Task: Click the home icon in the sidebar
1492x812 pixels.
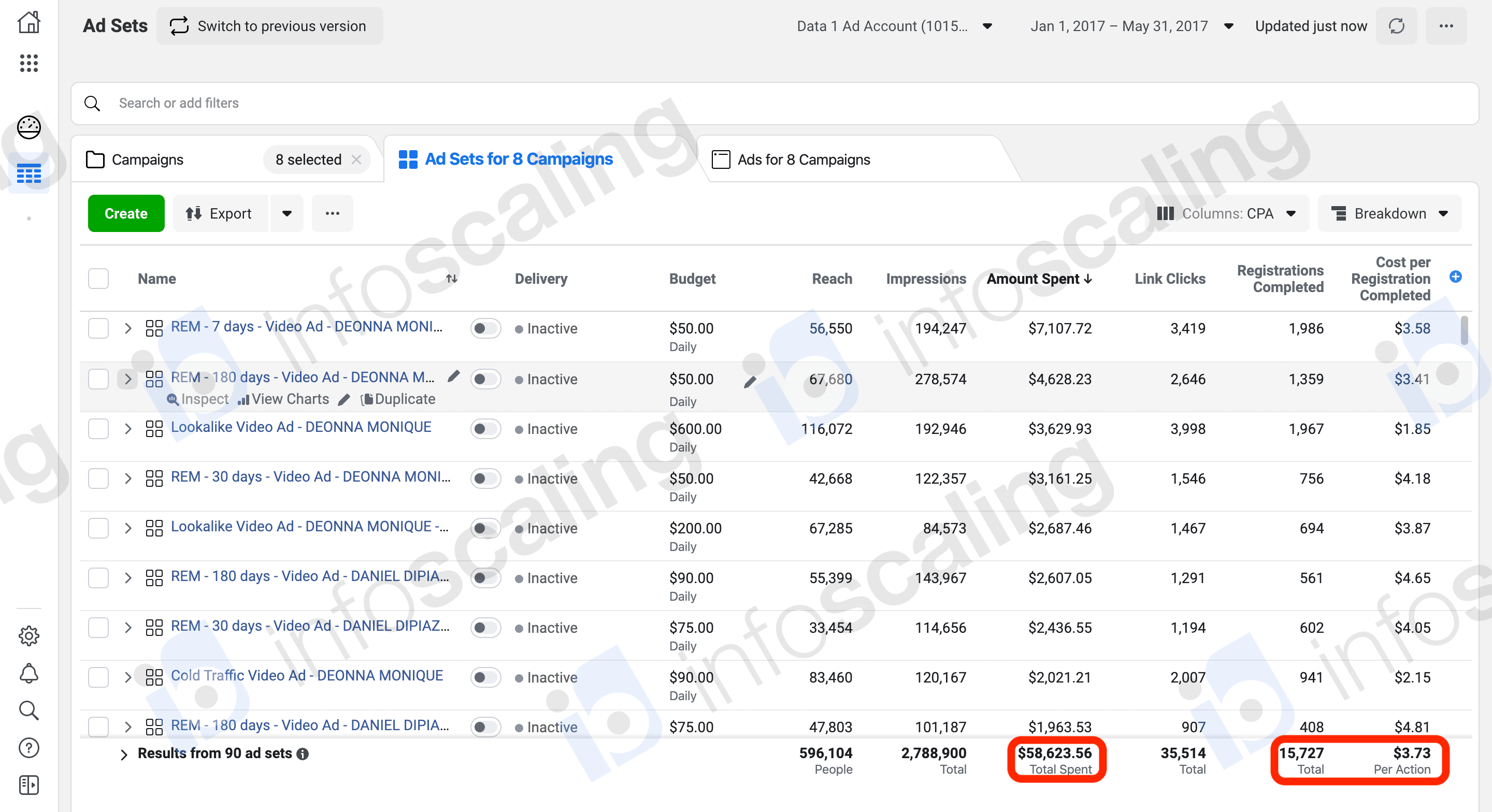Action: [x=28, y=23]
